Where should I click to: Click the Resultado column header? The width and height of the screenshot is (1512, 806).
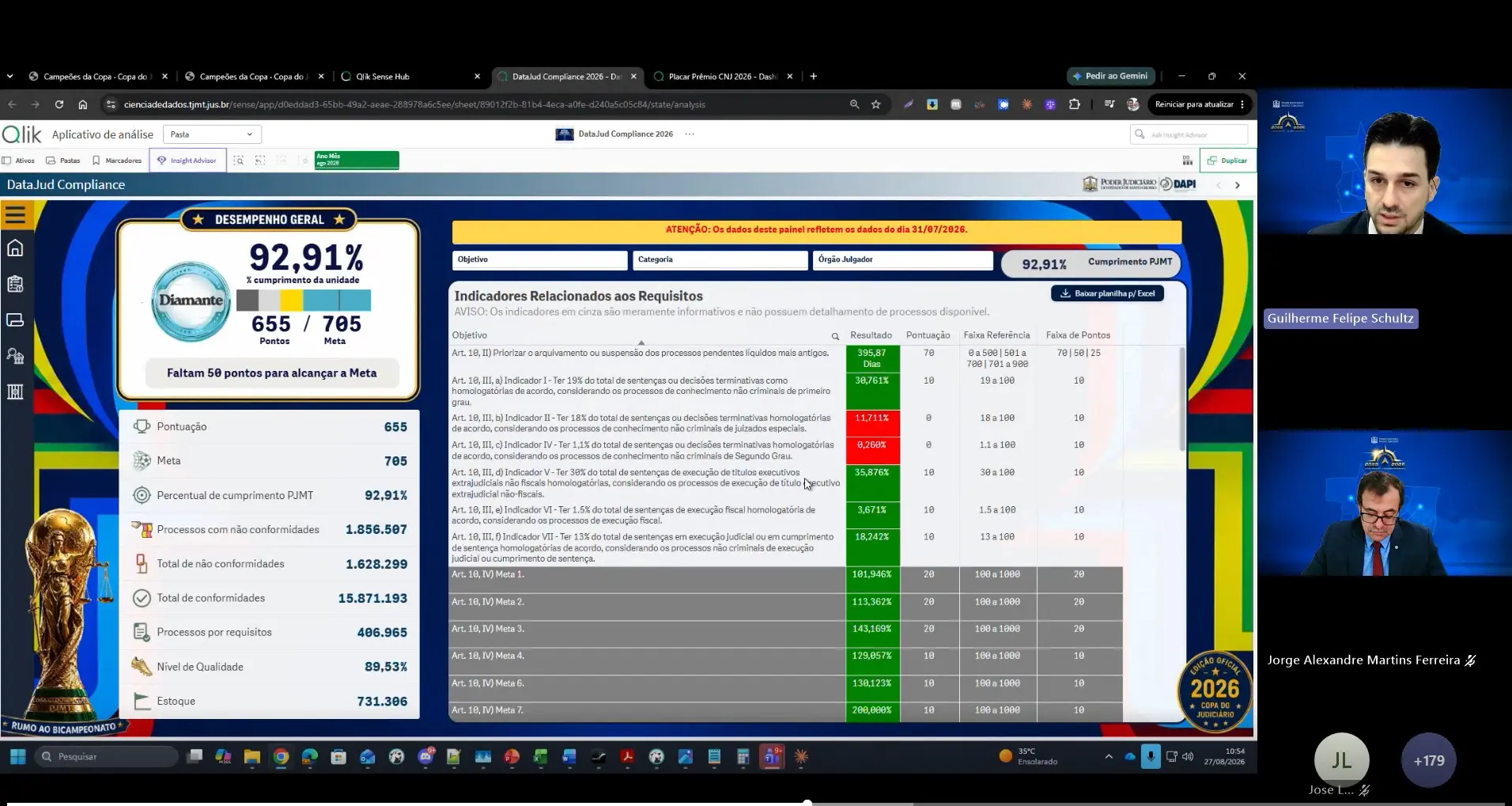pos(871,335)
